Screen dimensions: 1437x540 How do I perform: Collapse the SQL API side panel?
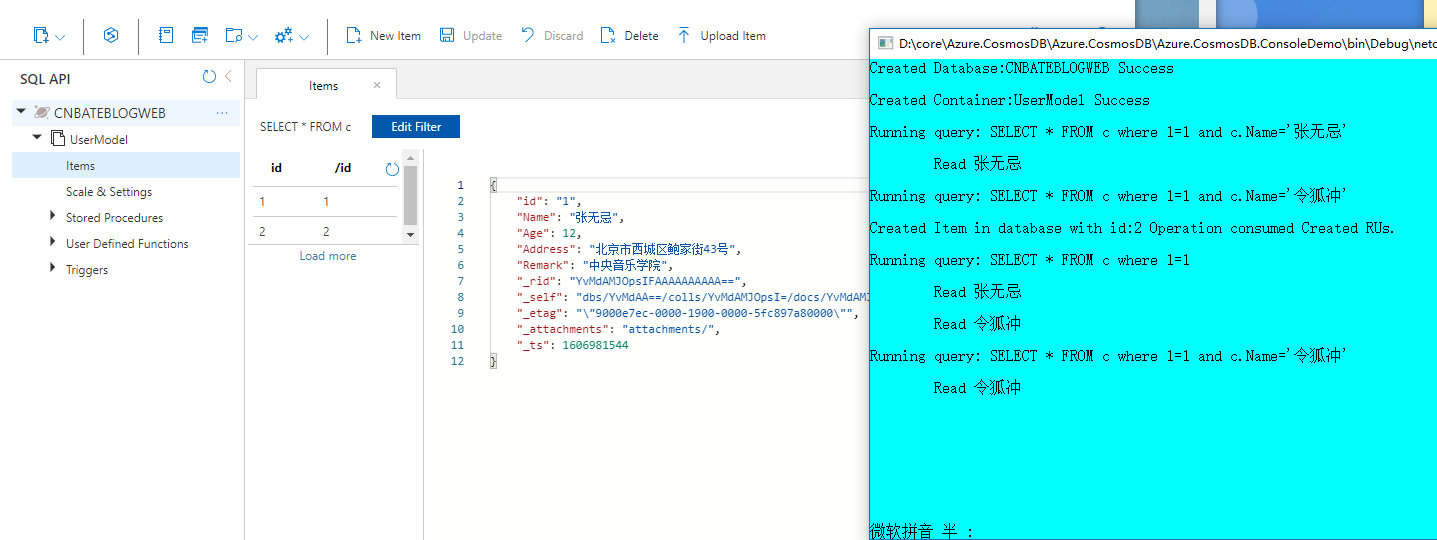[228, 77]
